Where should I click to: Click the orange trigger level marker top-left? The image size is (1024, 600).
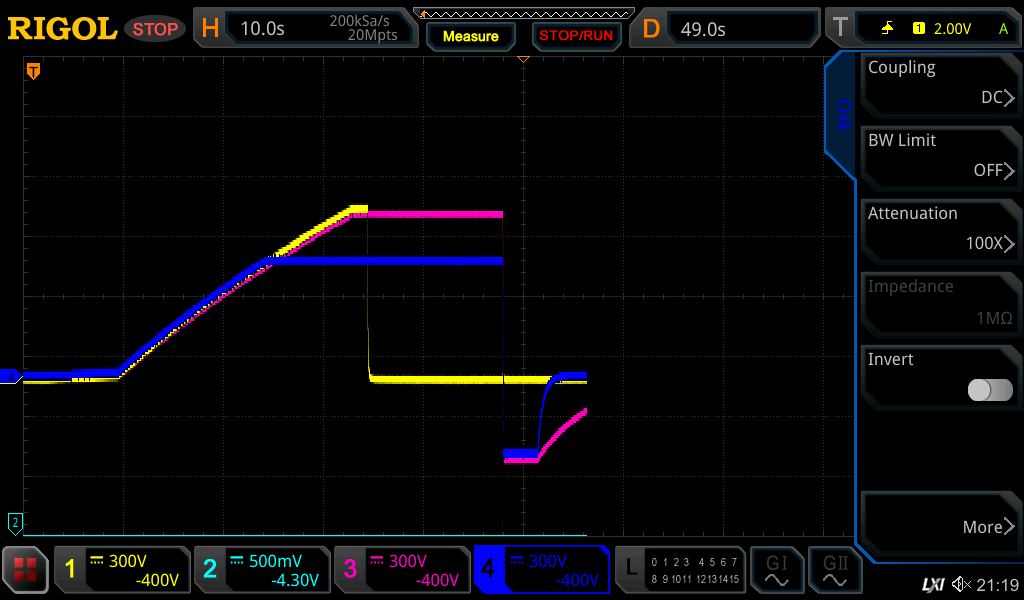[x=33, y=71]
